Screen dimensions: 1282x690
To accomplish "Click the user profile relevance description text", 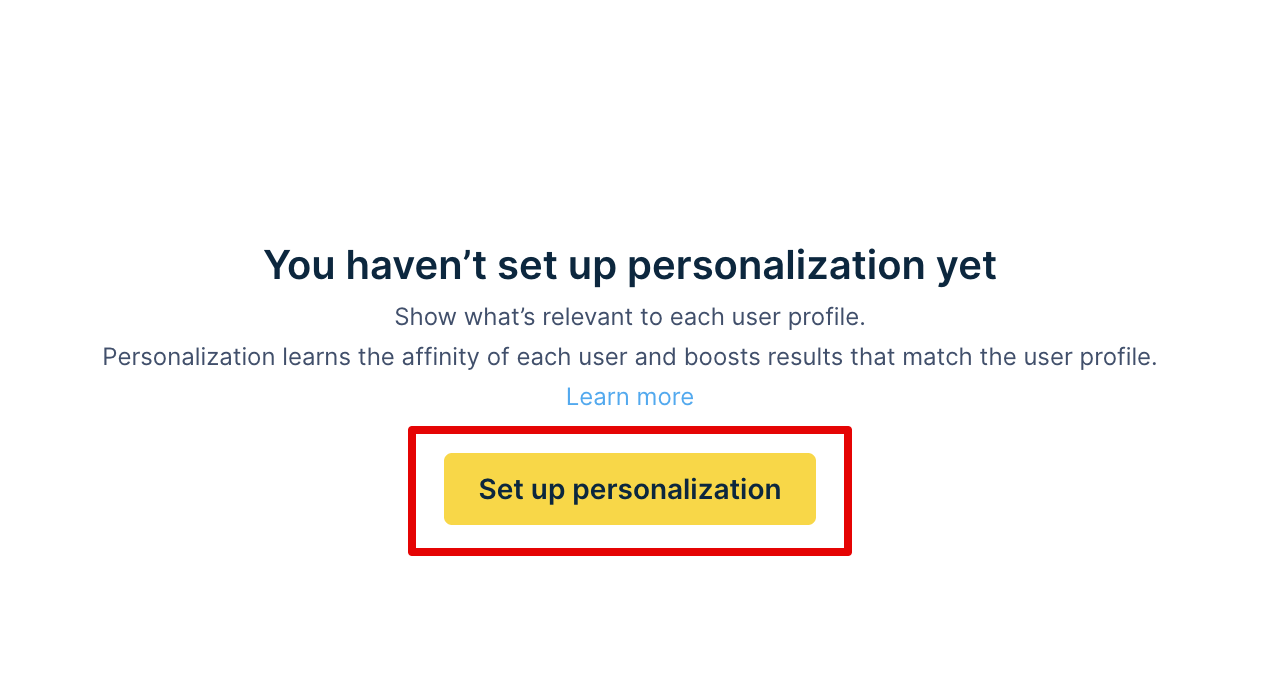I will 629,316.
